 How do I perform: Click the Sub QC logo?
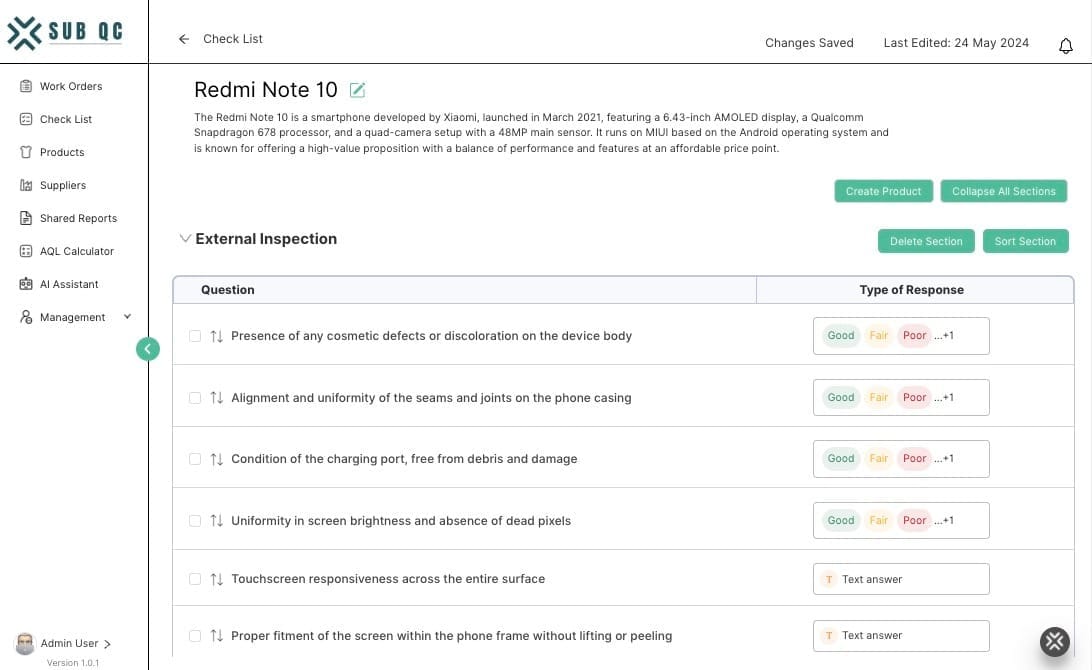(x=65, y=33)
